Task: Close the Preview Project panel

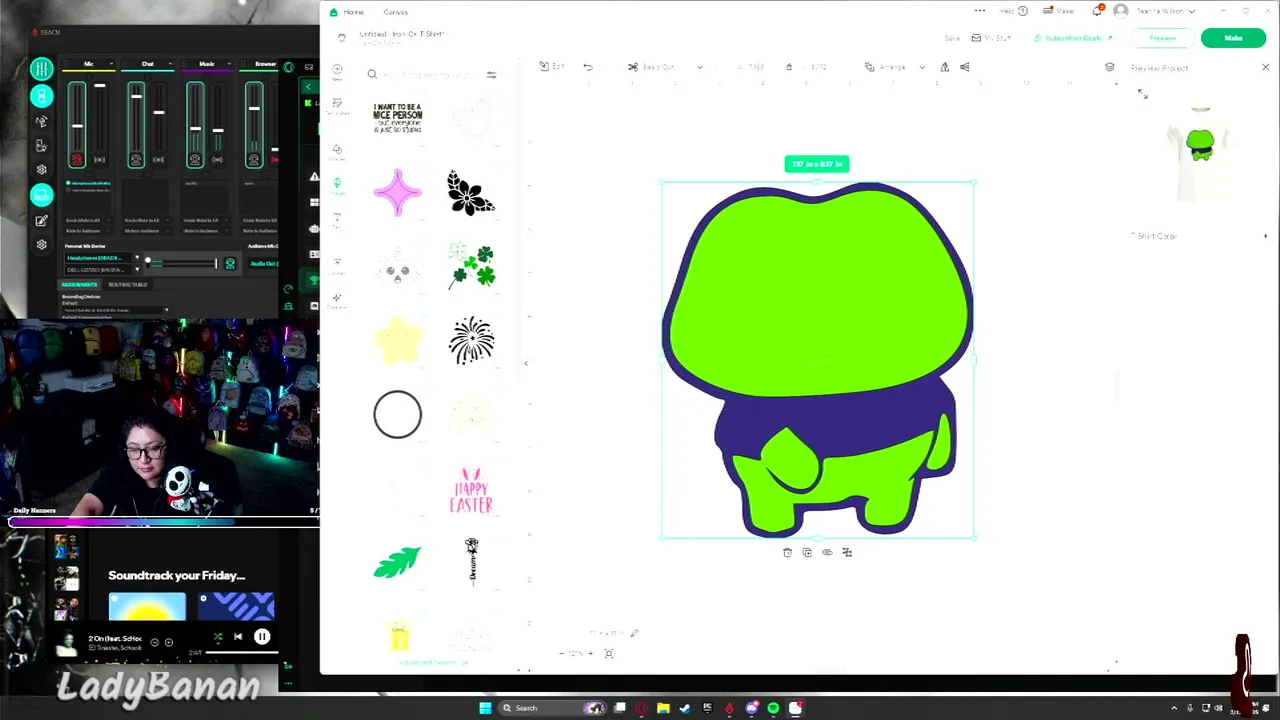Action: tap(1265, 67)
